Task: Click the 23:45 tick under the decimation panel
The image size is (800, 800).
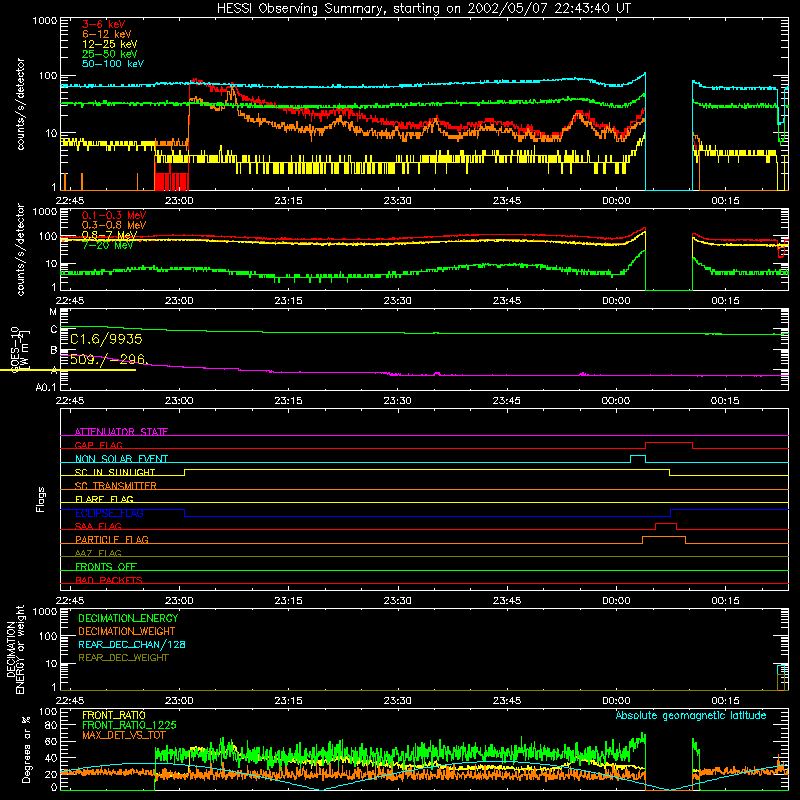Action: click(x=507, y=701)
